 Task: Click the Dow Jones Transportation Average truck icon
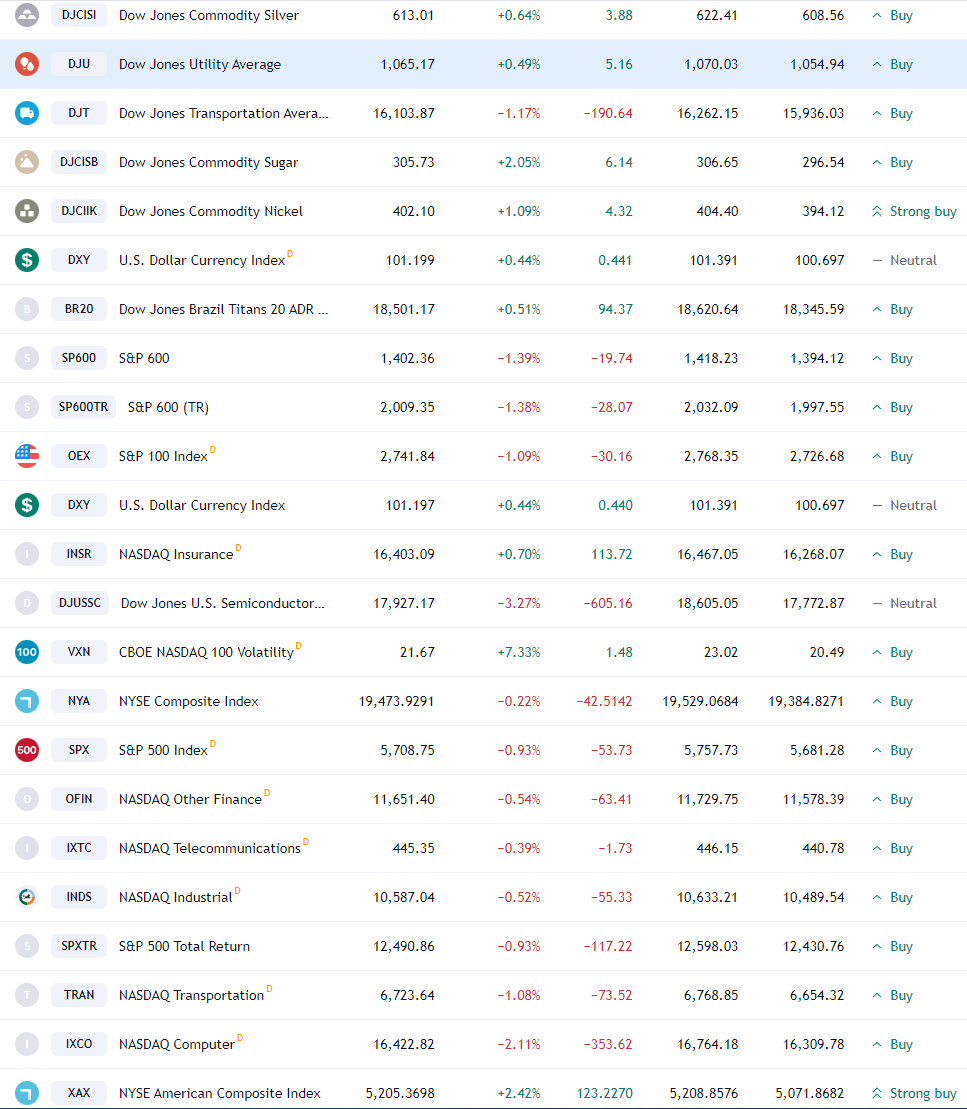point(27,113)
